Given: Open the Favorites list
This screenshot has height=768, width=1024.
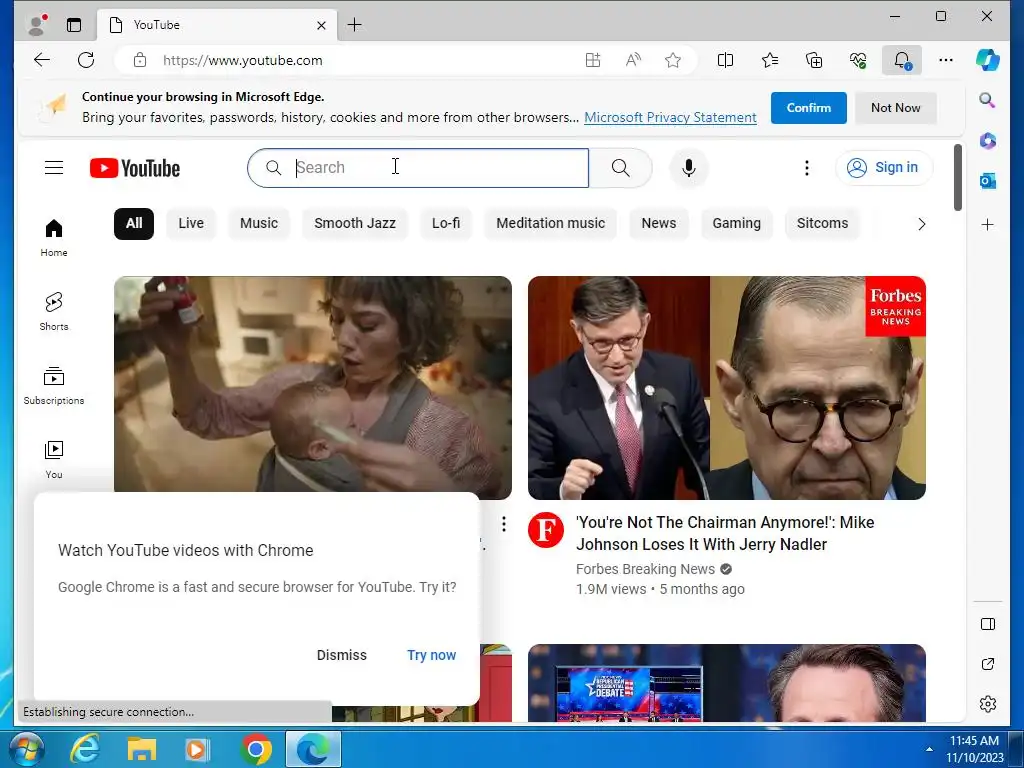Looking at the screenshot, I should coord(769,60).
